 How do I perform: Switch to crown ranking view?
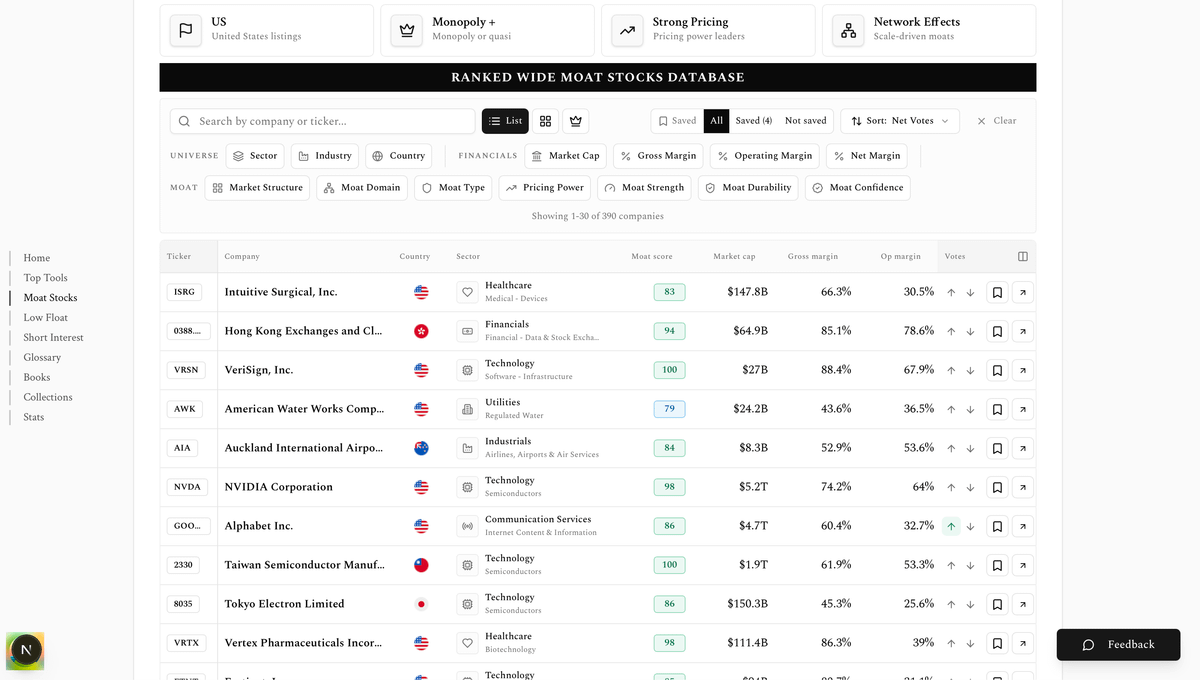(575, 121)
